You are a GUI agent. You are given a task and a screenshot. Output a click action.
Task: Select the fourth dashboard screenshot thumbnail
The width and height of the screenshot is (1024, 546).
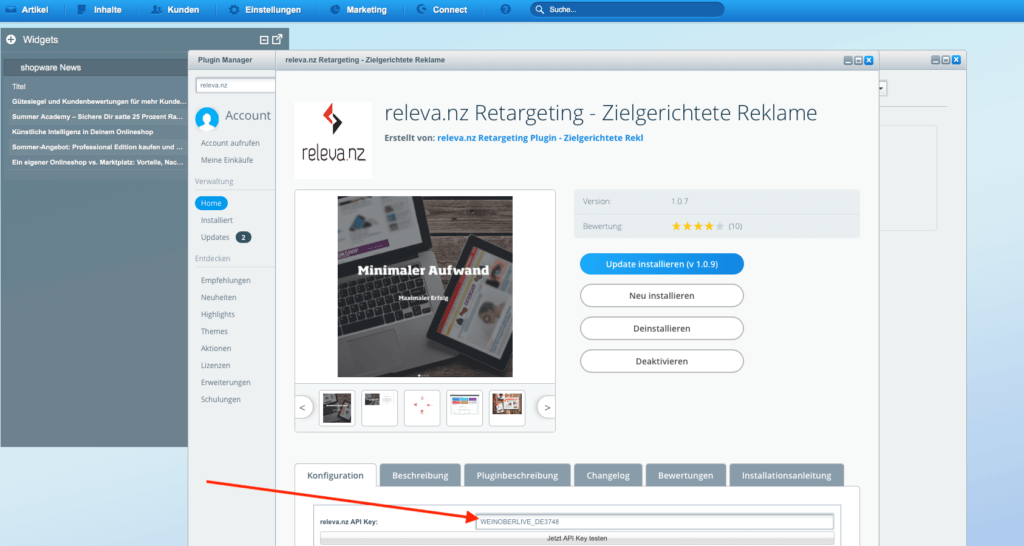(464, 408)
